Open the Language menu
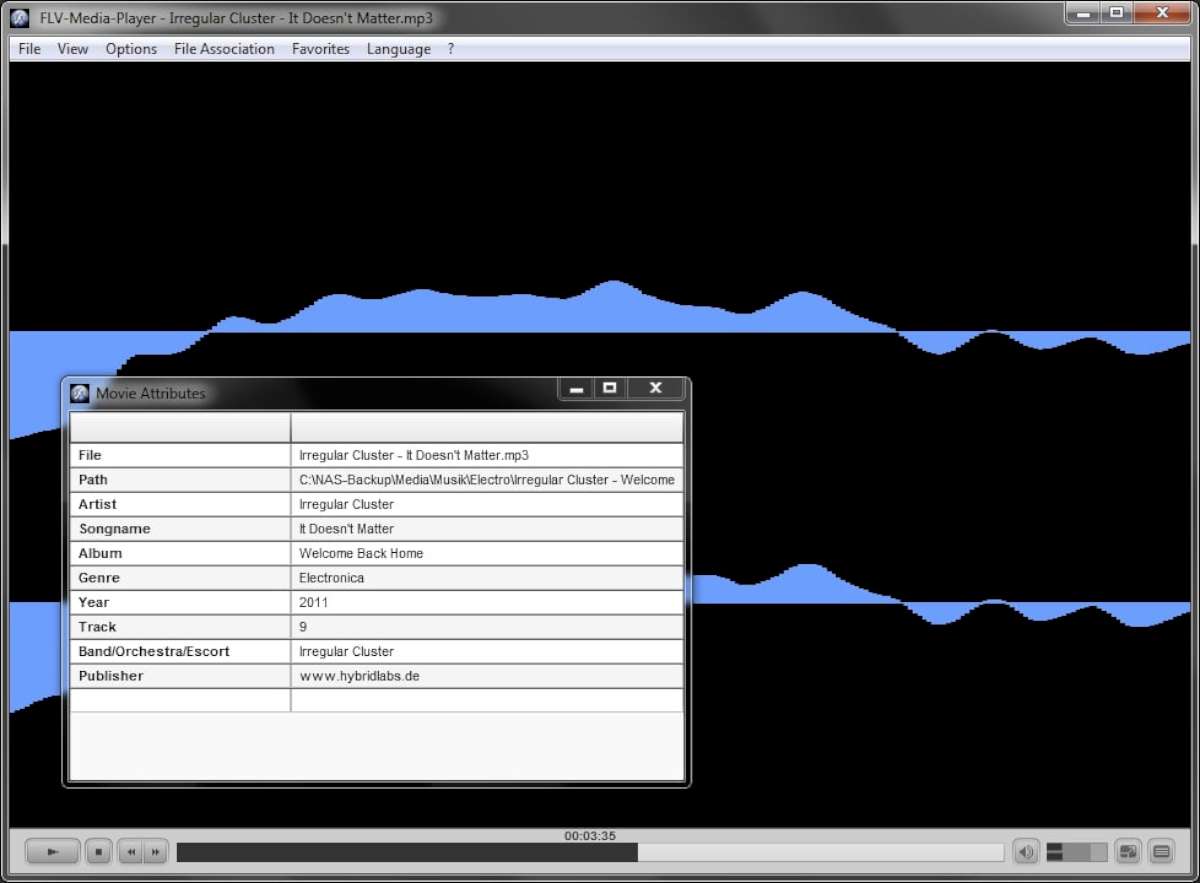 click(398, 48)
